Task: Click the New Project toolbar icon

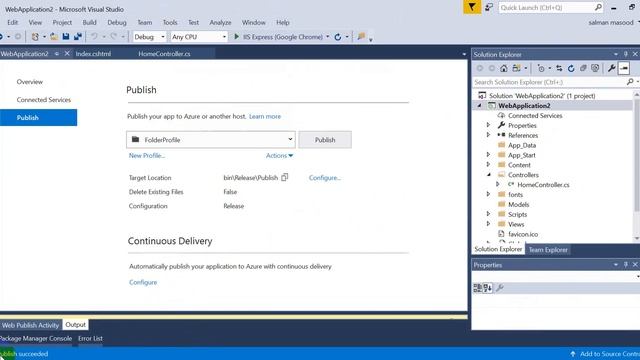Action: (35, 37)
